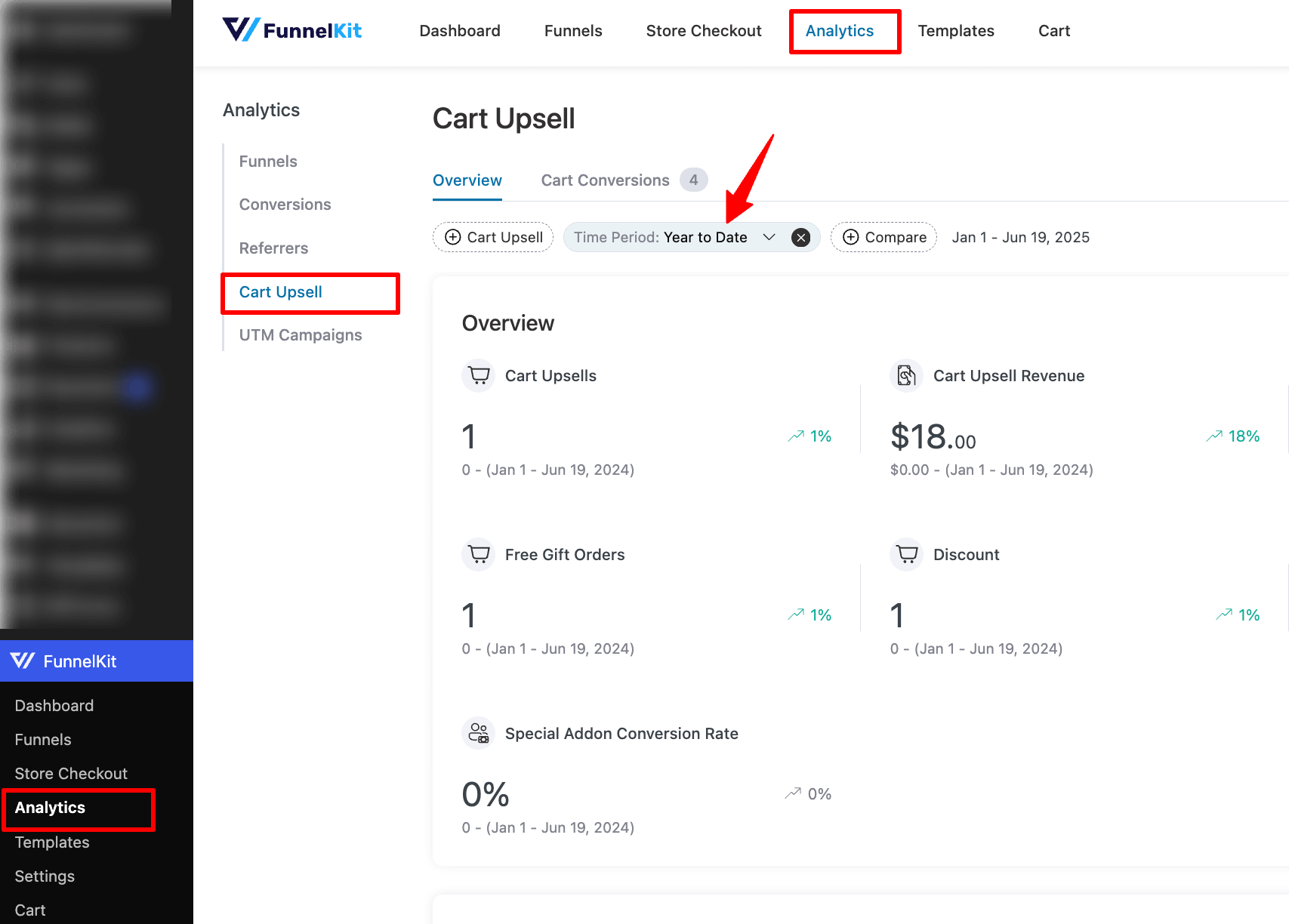Click the 0% trend indicator for Special Addon
This screenshot has width=1289, height=924.
point(808,794)
